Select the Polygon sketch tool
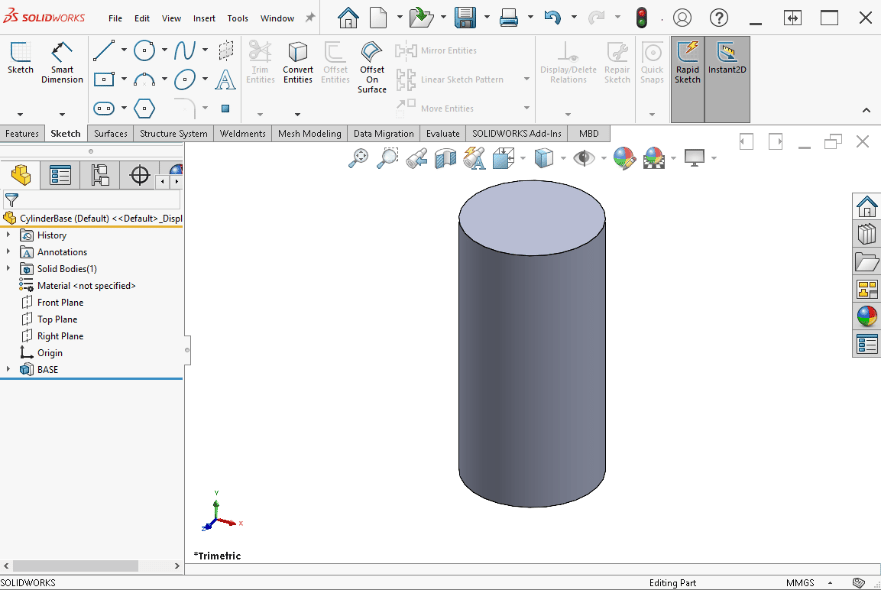 [145, 107]
